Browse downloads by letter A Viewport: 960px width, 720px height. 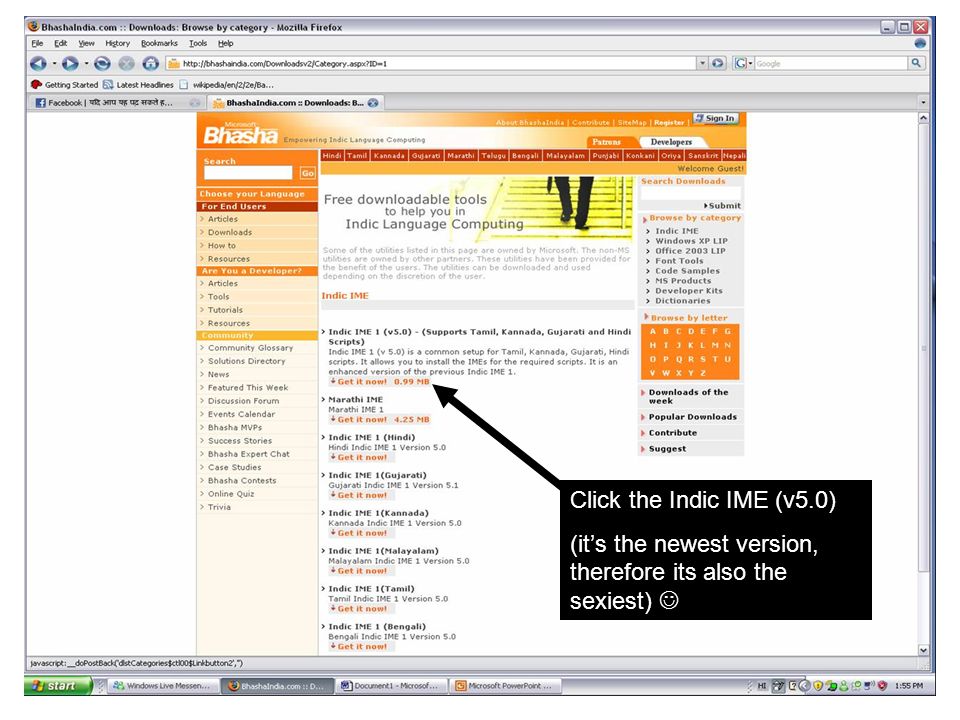[x=653, y=331]
